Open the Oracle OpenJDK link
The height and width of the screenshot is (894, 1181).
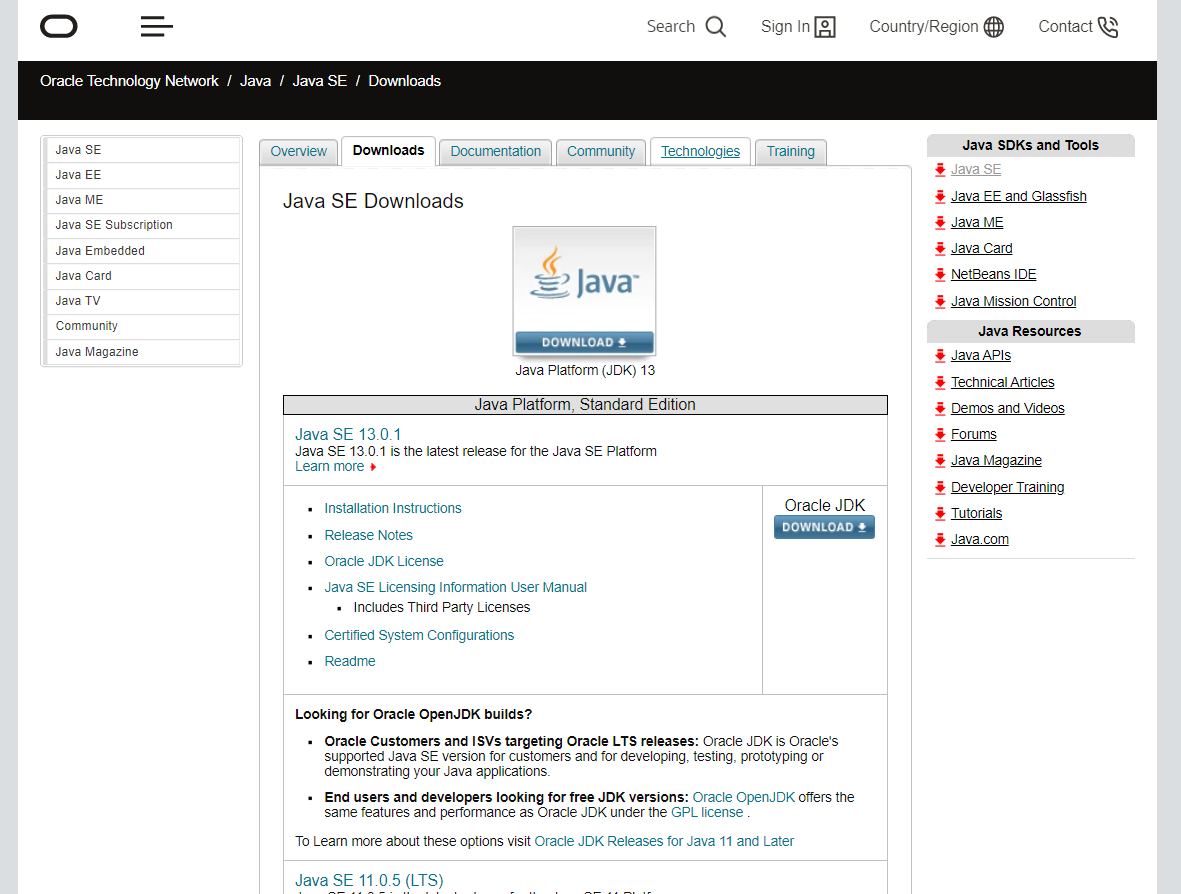point(743,797)
